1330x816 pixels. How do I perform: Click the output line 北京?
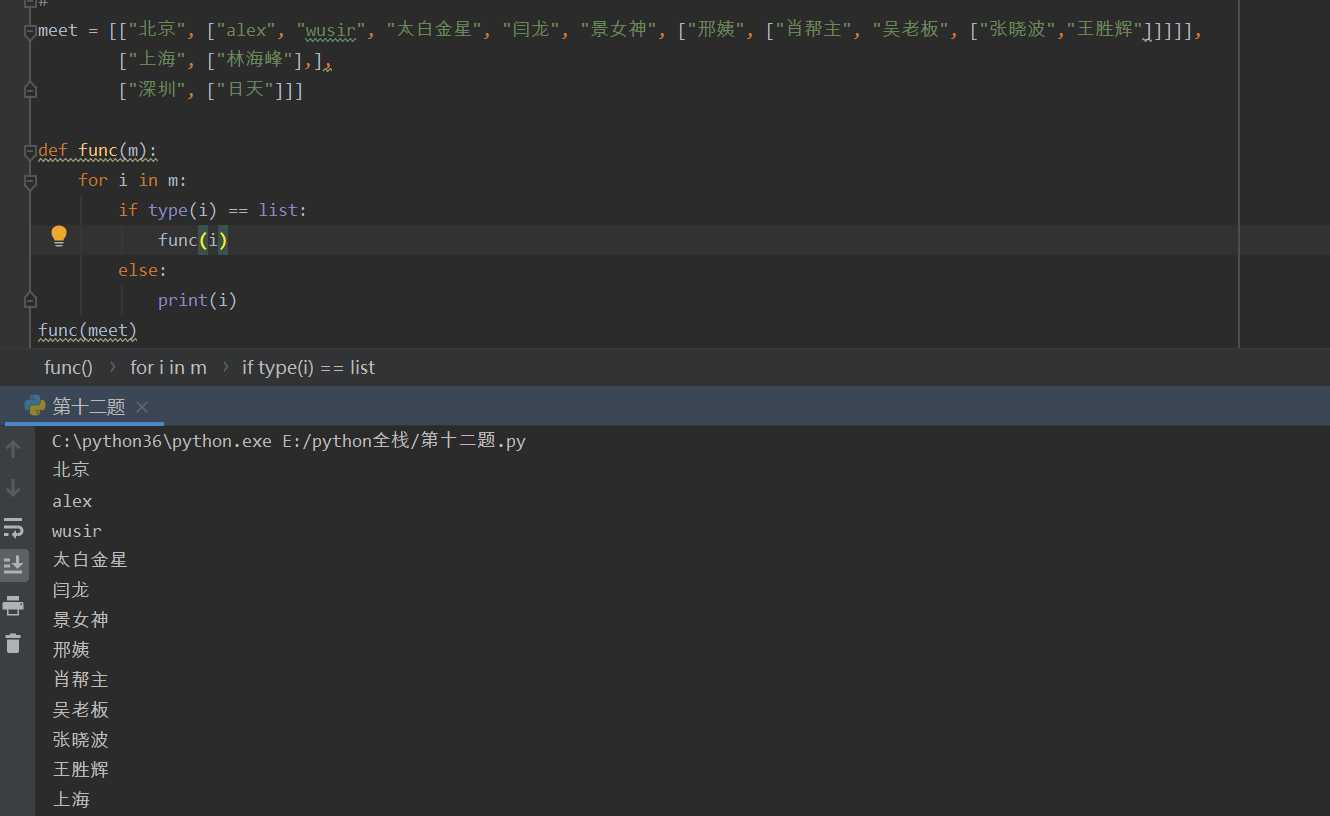(x=71, y=470)
